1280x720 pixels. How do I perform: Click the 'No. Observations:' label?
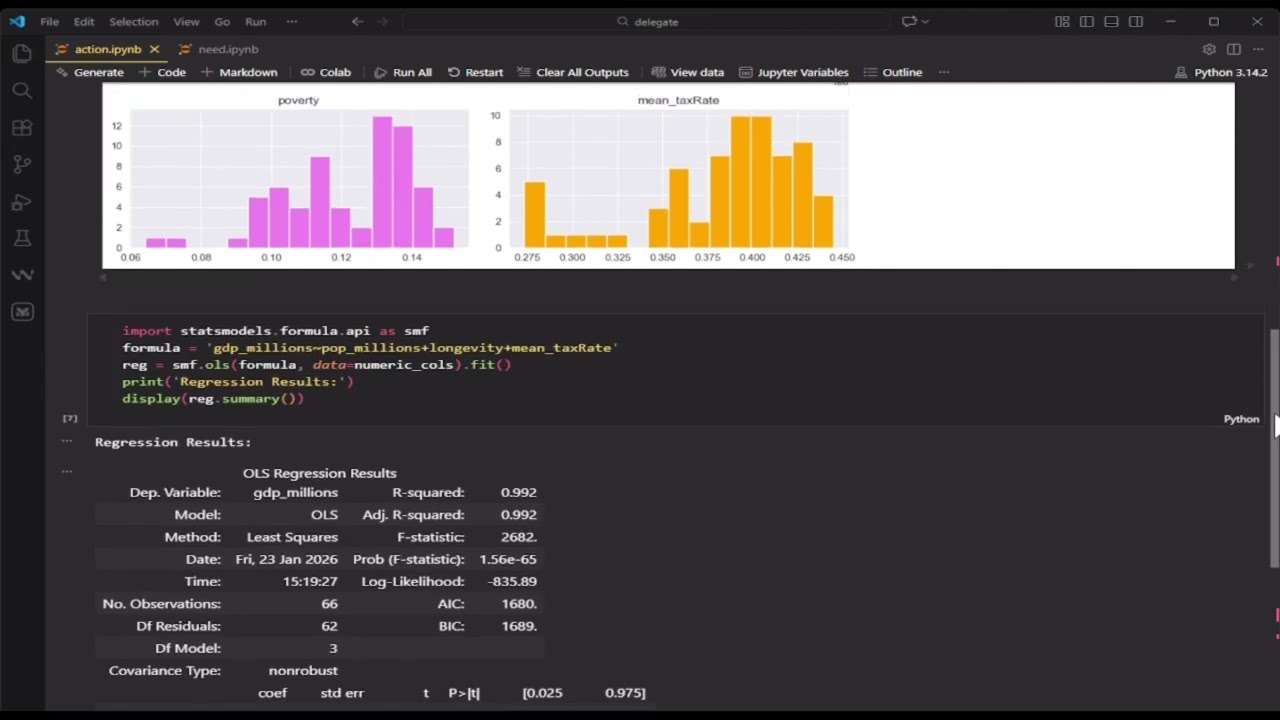[x=162, y=604]
